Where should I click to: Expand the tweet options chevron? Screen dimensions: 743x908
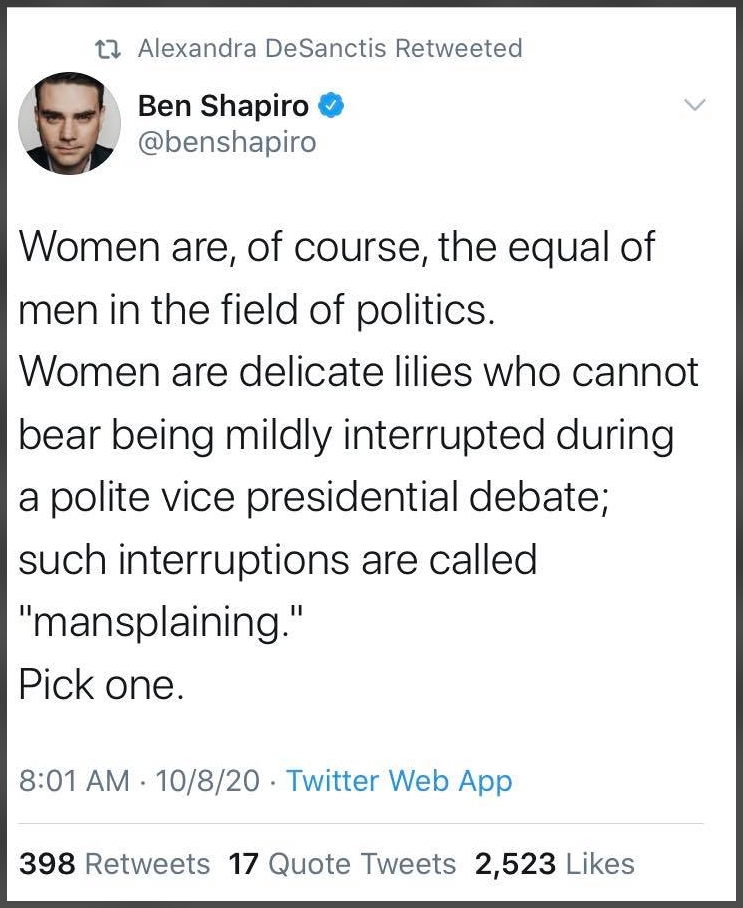pos(693,105)
